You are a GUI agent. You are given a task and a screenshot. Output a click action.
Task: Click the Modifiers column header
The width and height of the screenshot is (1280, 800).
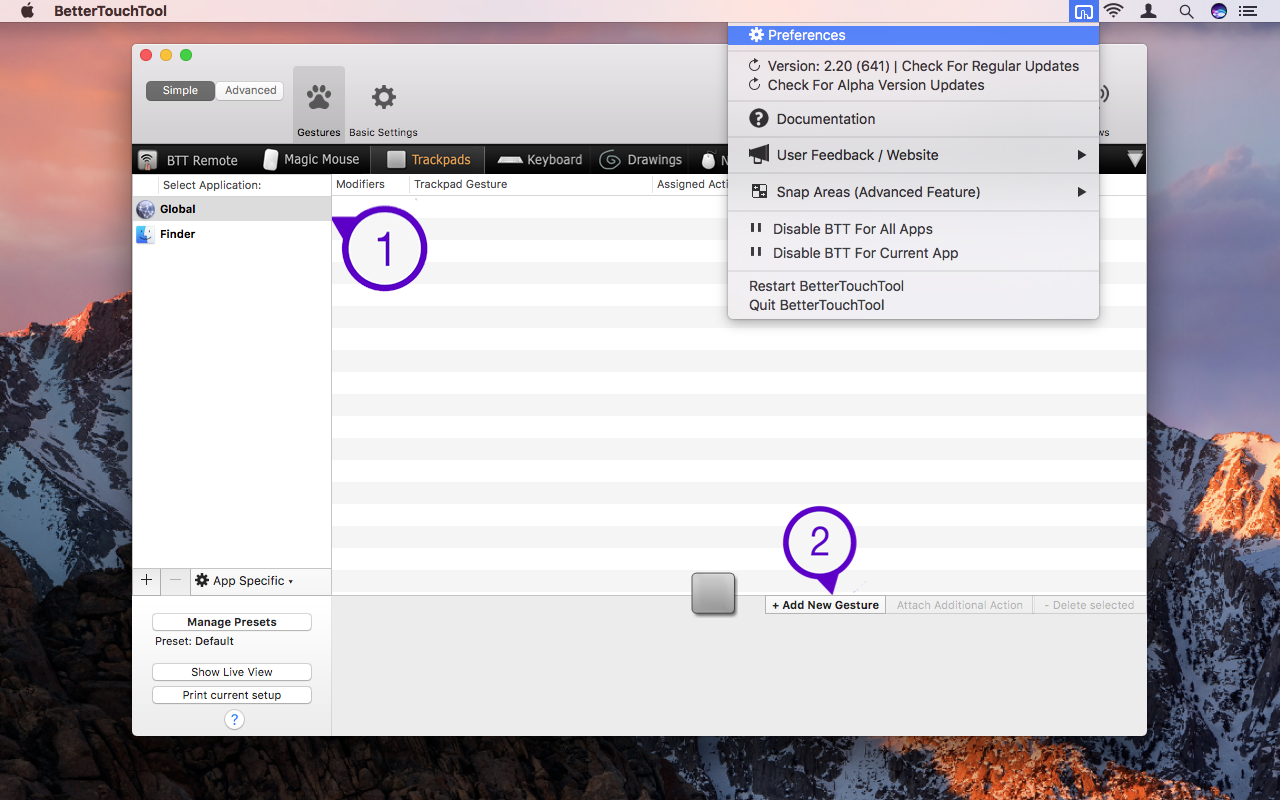point(370,184)
